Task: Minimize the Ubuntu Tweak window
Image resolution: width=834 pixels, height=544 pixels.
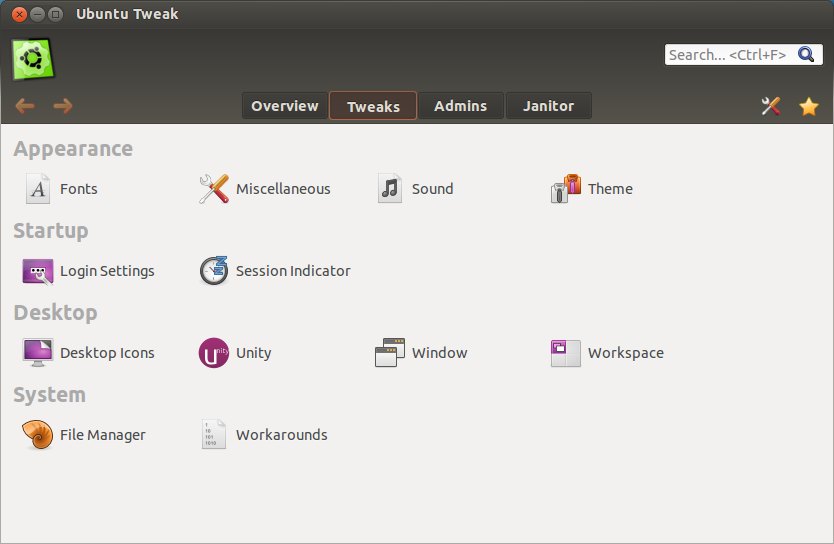Action: click(37, 14)
